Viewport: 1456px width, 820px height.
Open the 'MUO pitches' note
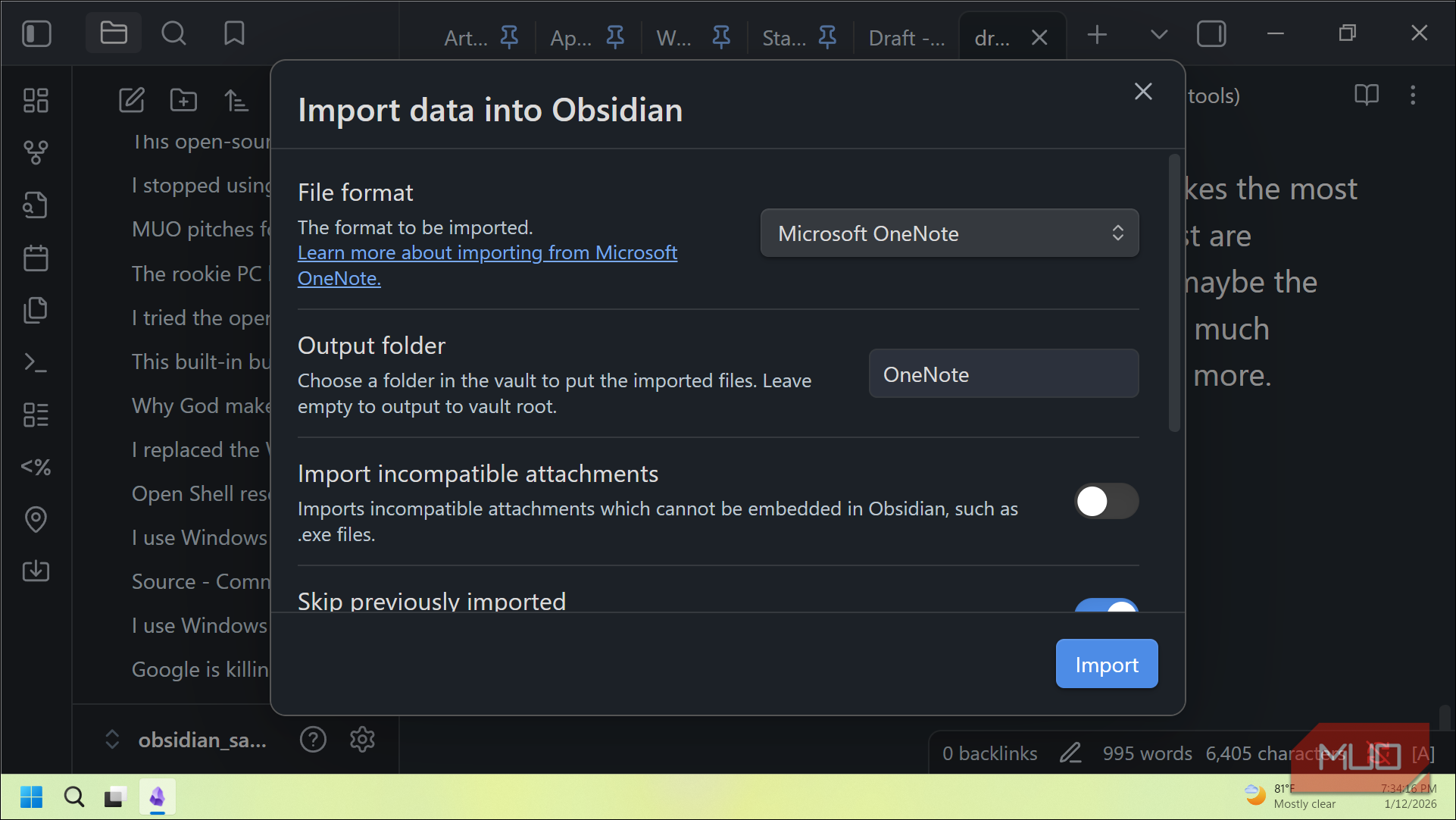202,230
